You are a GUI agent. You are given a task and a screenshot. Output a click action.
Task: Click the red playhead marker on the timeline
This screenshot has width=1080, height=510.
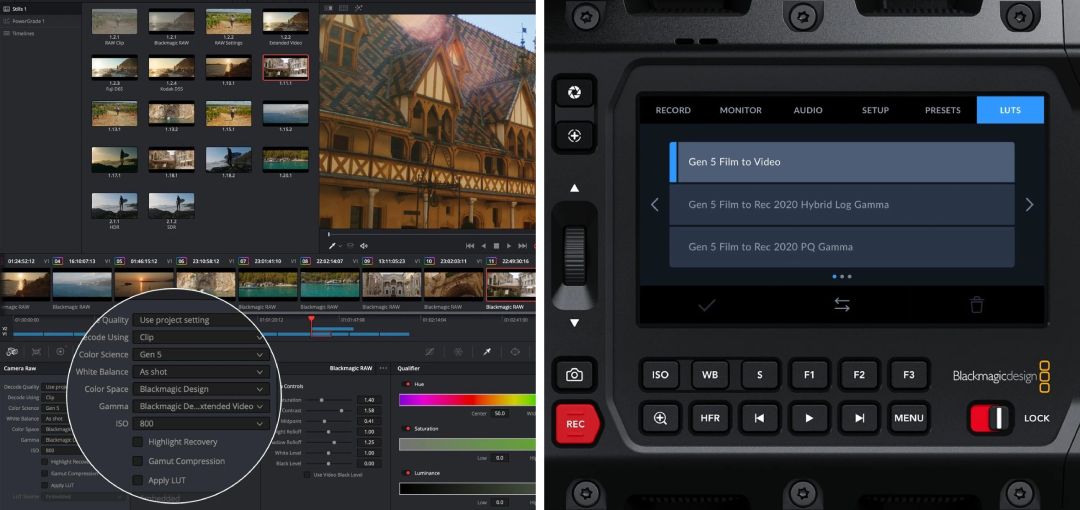pyautogui.click(x=311, y=320)
